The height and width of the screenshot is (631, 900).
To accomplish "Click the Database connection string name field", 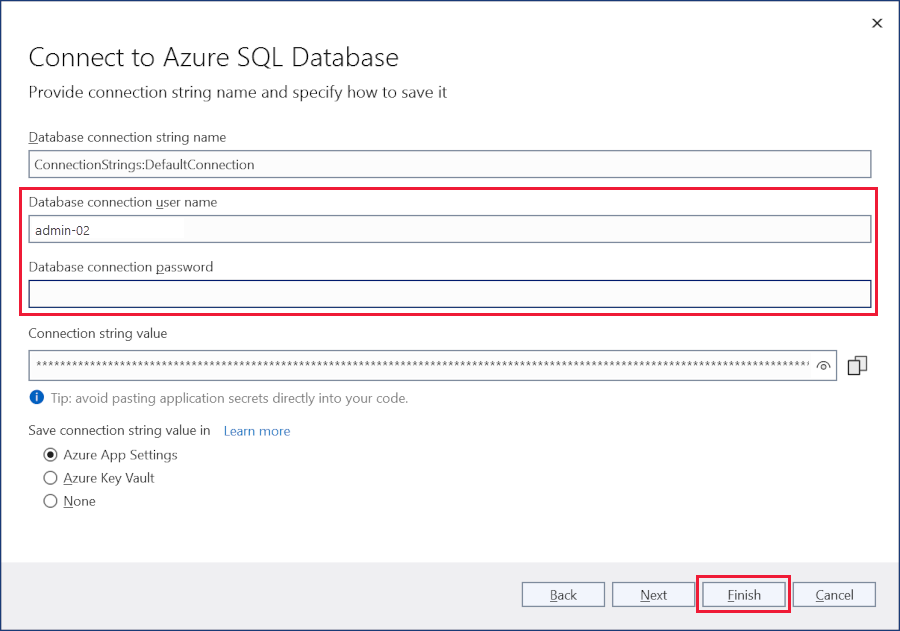I will 449,164.
